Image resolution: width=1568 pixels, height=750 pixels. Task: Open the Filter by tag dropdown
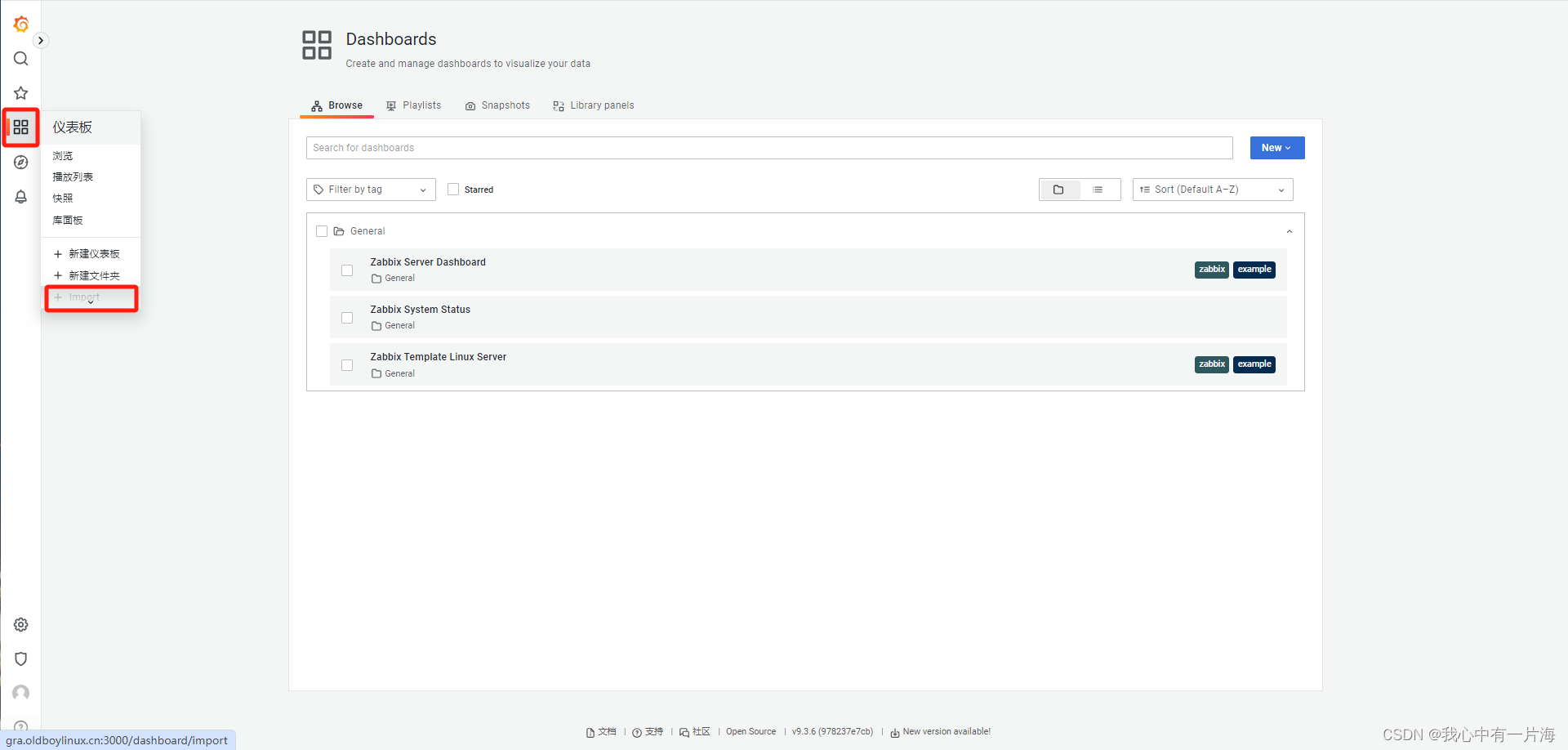point(371,190)
